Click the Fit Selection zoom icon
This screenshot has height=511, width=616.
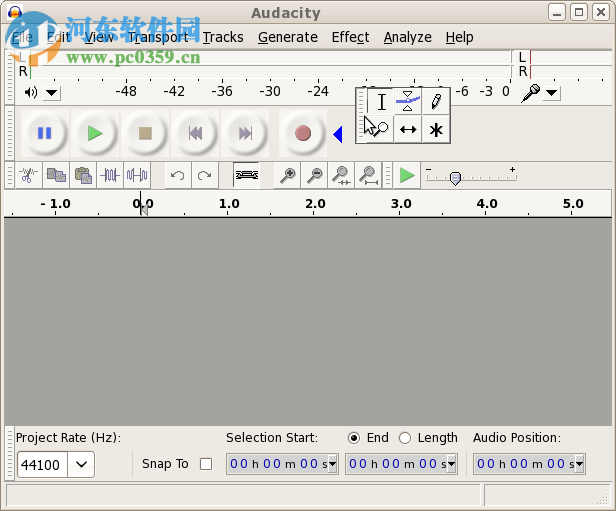(x=341, y=175)
